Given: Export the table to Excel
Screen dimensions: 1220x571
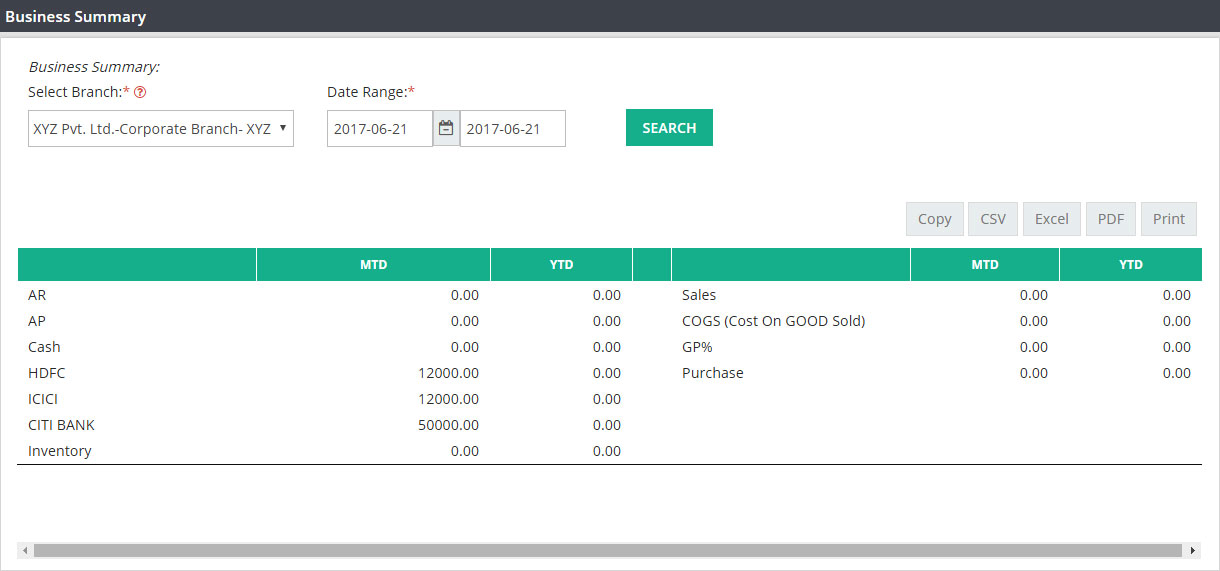Looking at the screenshot, I should [x=1052, y=219].
